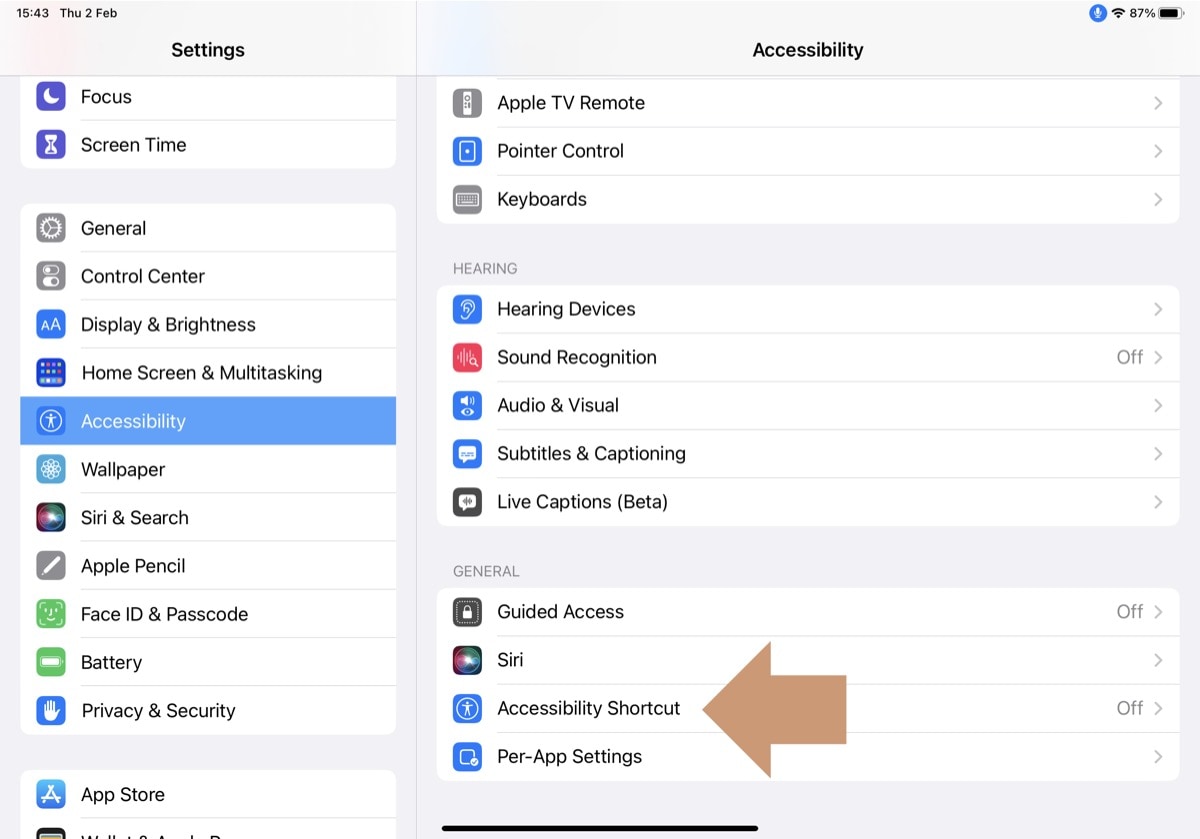Open Sound Recognition Off value
The width and height of the screenshot is (1200, 839).
tap(1129, 357)
